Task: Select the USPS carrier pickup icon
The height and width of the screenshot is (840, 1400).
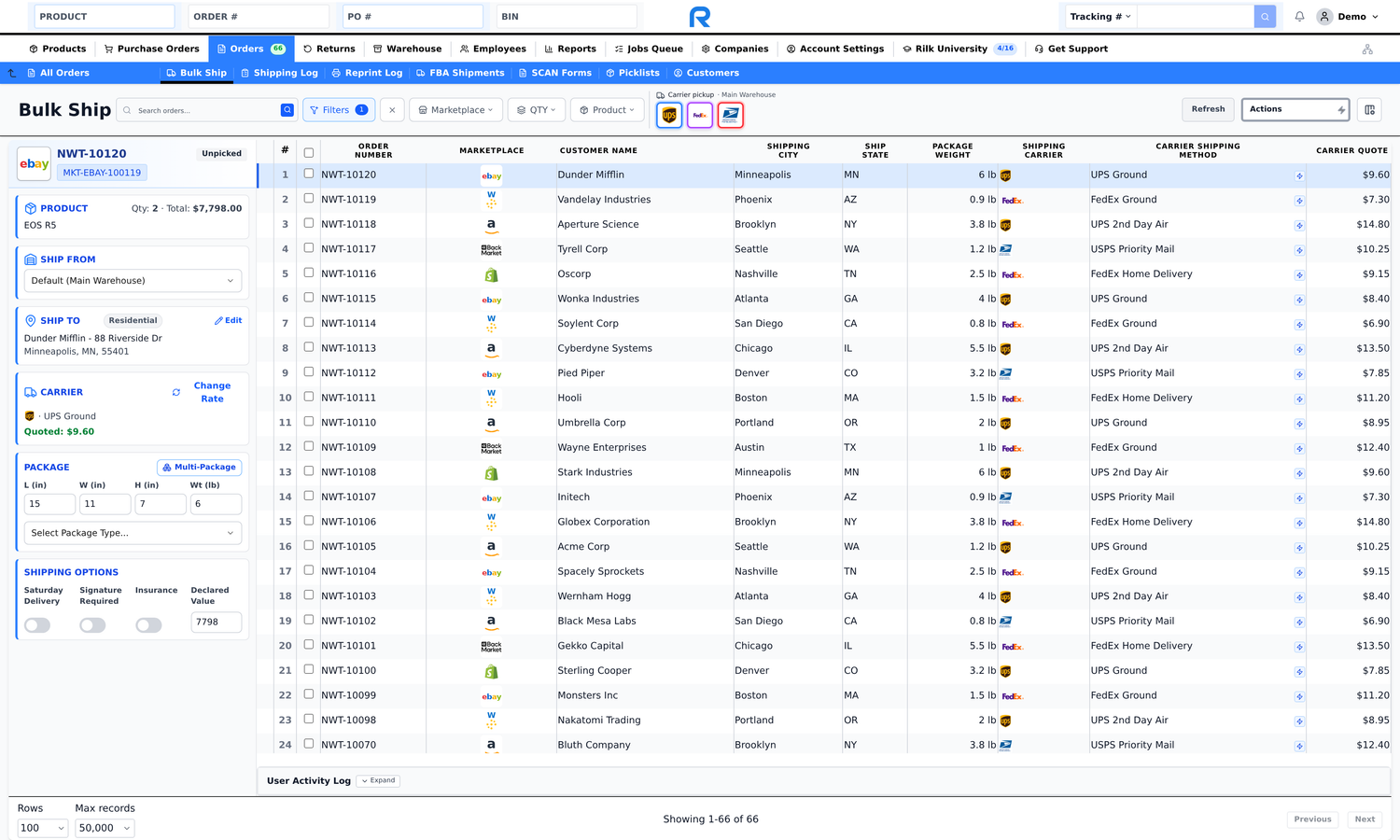Action: 731,115
